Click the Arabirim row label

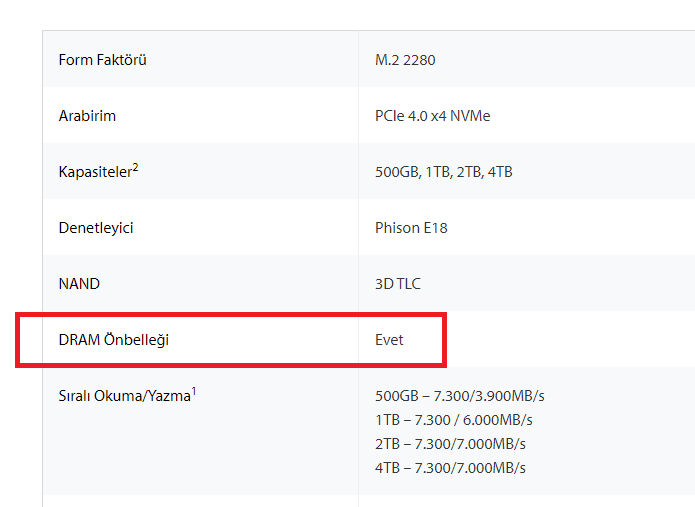(x=87, y=116)
